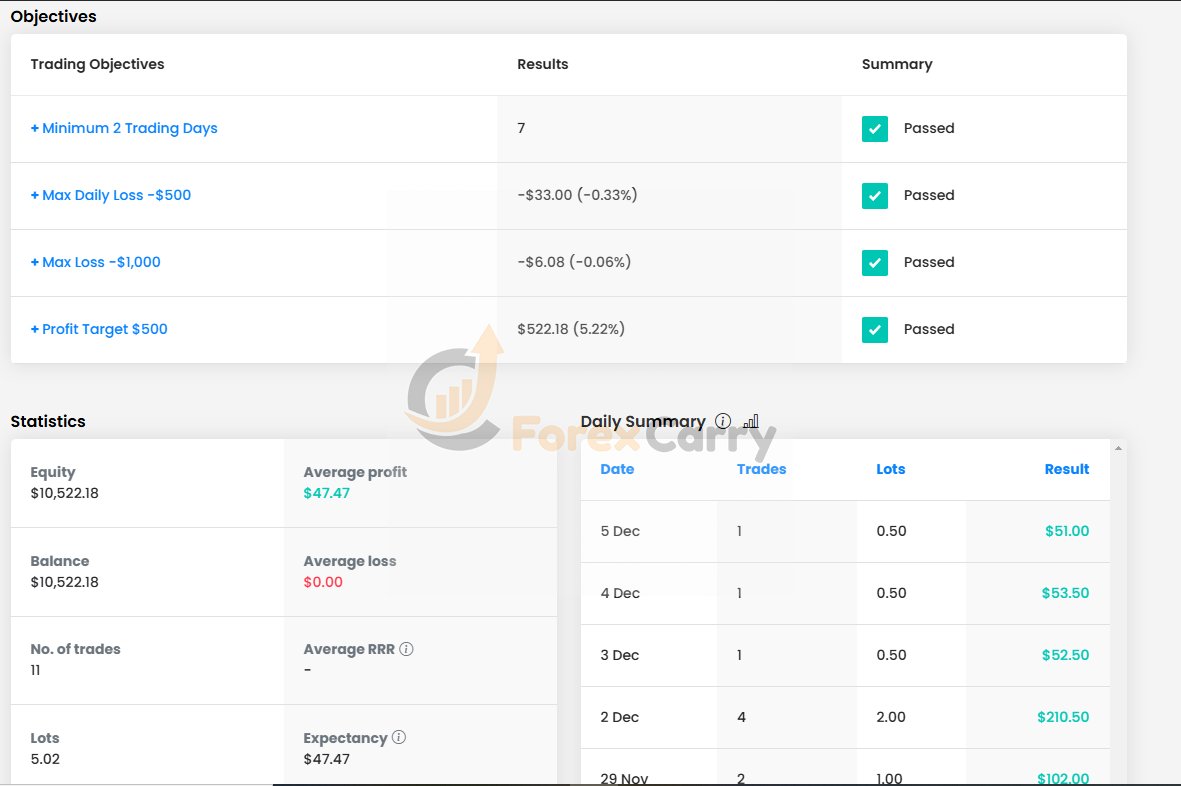Expand the Max Loss -$1,000 objective
Viewport: 1181px width, 786px height.
point(96,262)
